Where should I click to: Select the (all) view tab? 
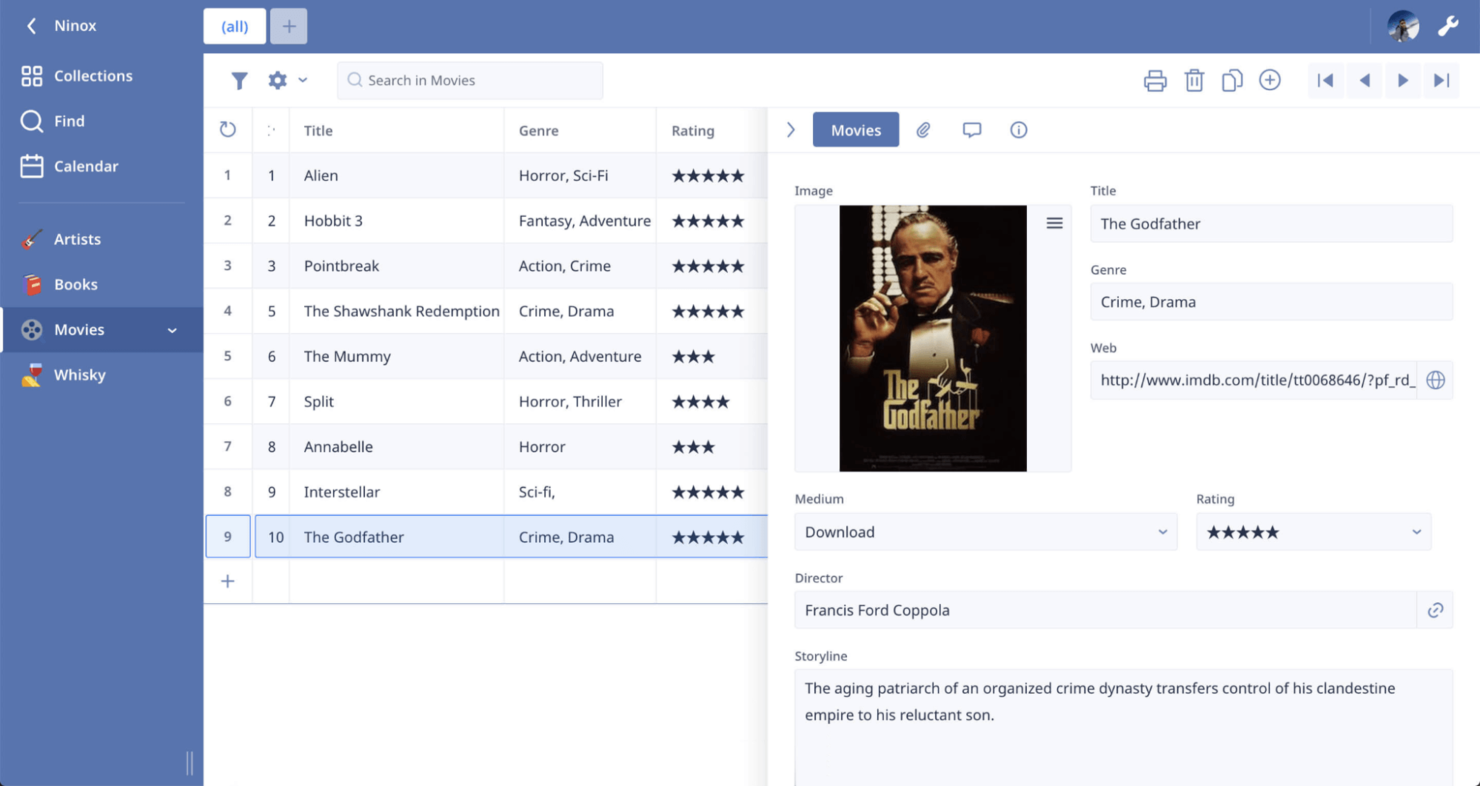235,27
